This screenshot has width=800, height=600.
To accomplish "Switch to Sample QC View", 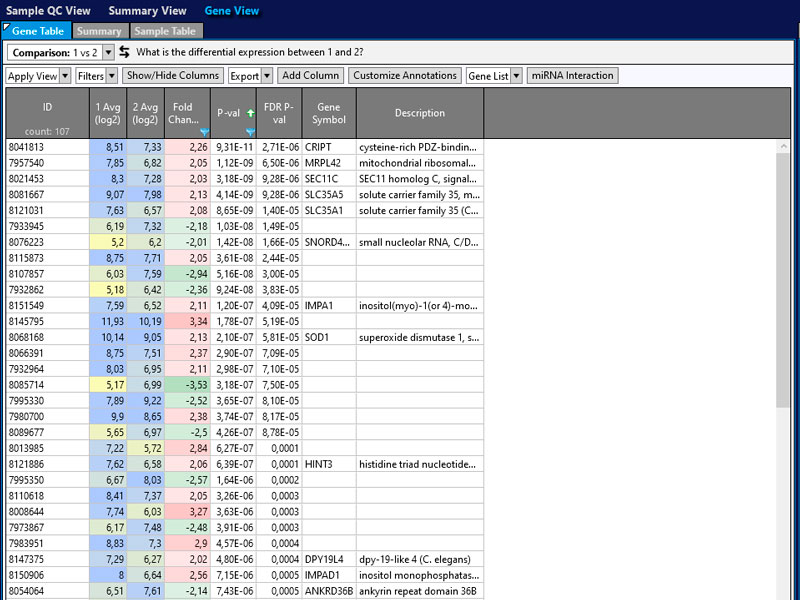I will click(48, 11).
